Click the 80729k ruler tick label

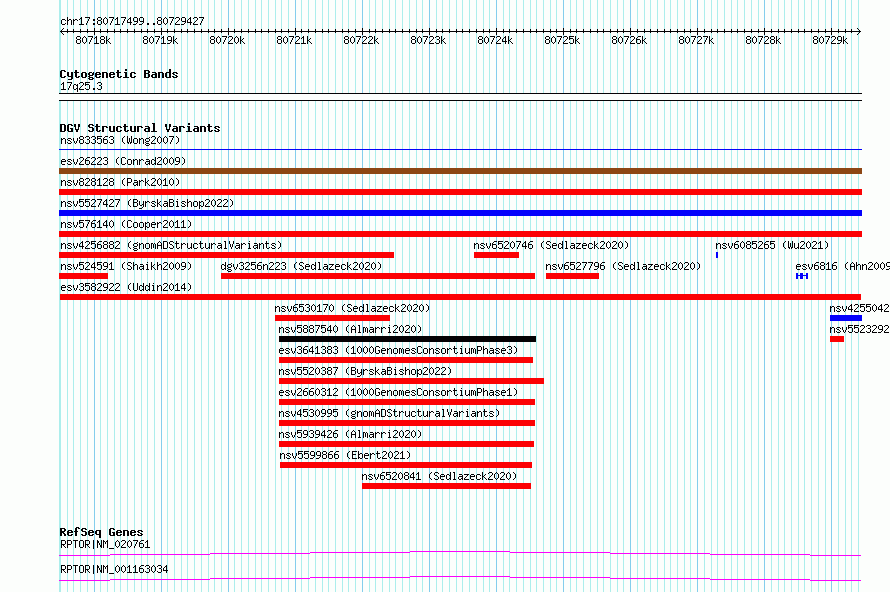click(x=830, y=40)
